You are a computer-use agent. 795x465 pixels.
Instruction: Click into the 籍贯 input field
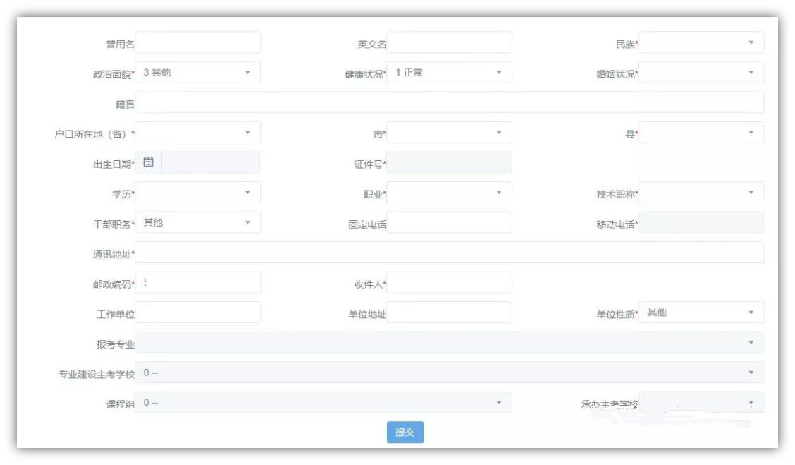click(x=449, y=102)
